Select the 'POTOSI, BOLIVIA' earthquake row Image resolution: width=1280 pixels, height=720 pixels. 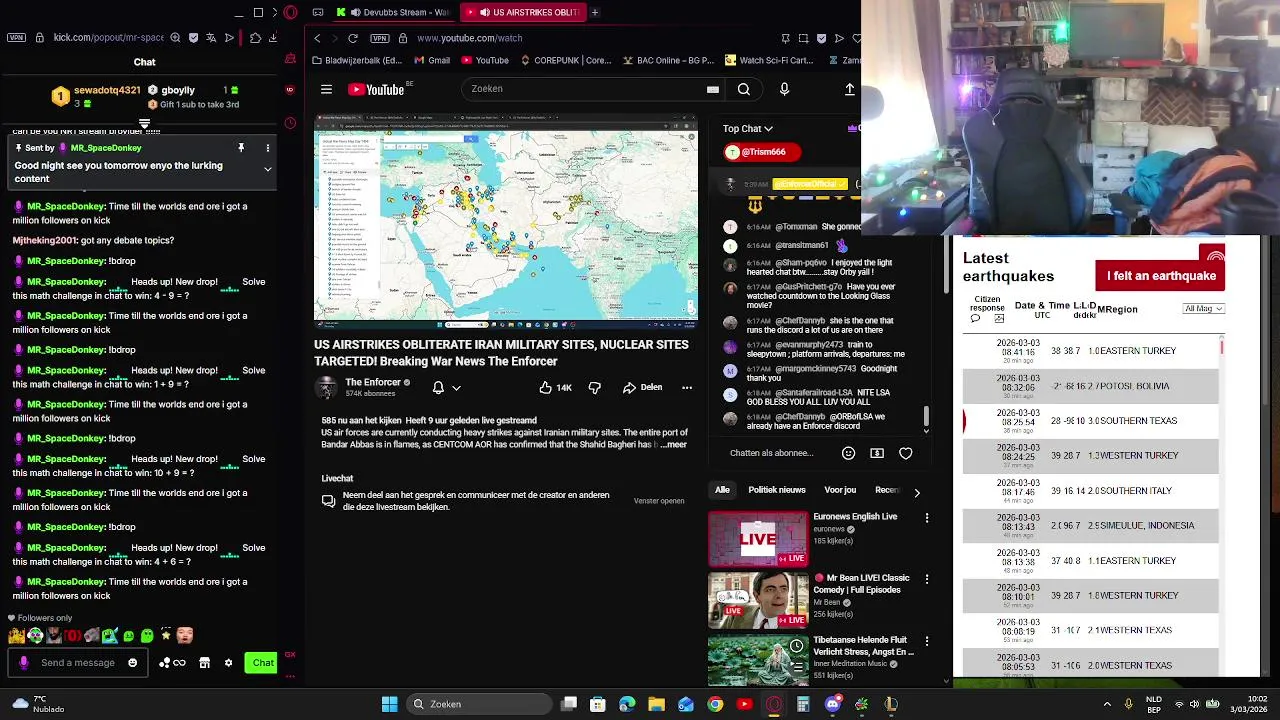coord(1091,386)
